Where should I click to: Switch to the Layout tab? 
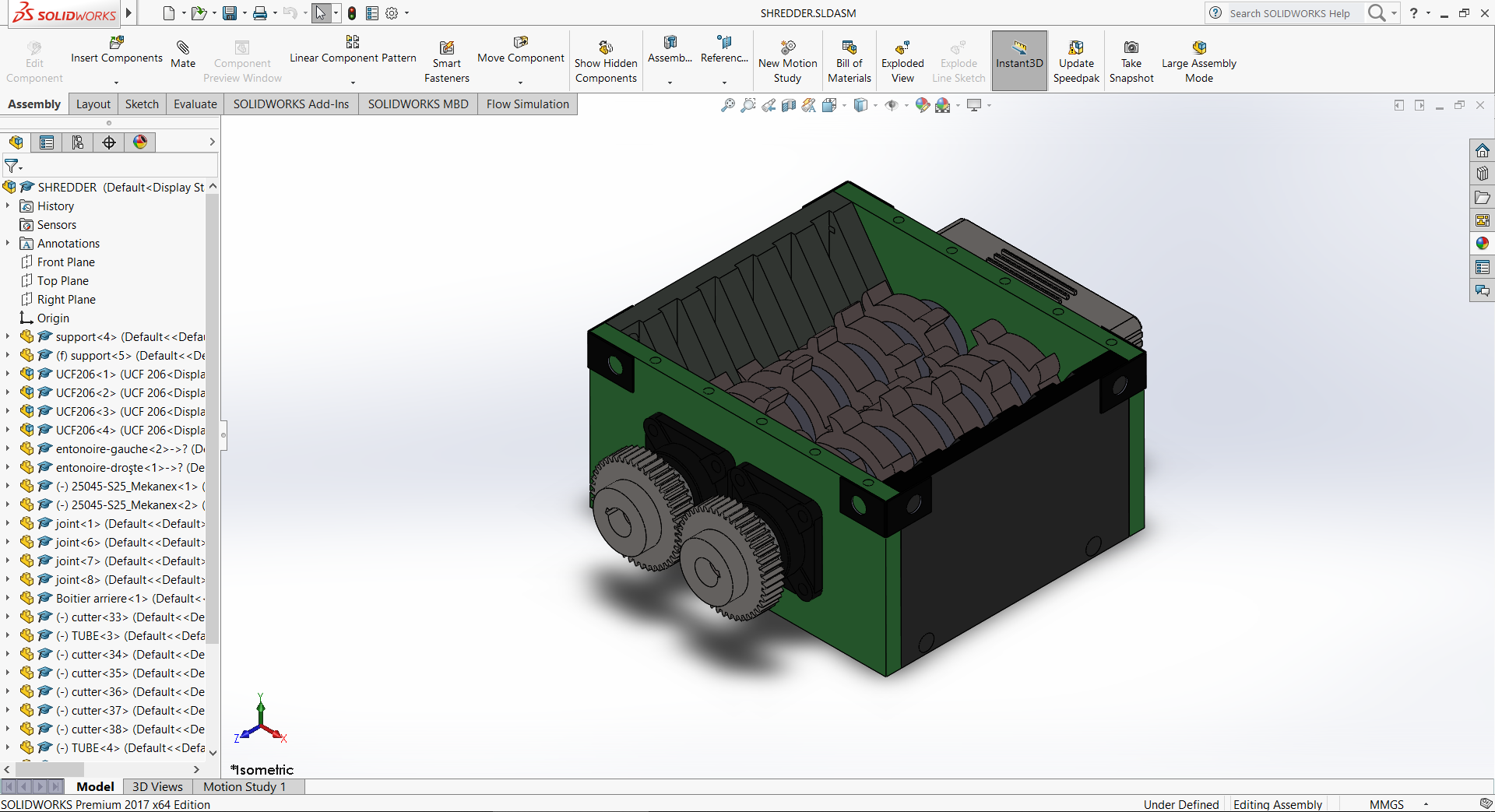point(93,104)
